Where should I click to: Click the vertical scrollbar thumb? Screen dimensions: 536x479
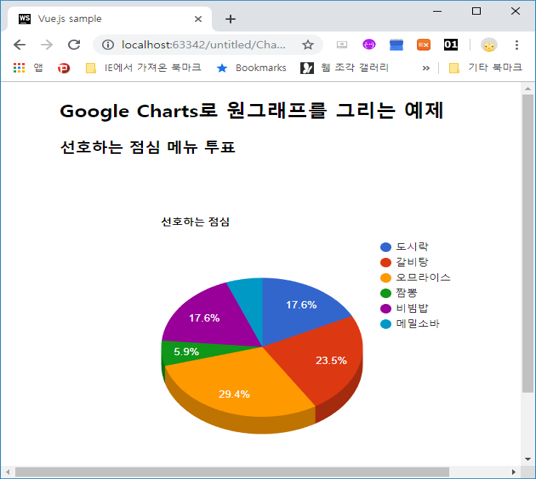coord(528,243)
